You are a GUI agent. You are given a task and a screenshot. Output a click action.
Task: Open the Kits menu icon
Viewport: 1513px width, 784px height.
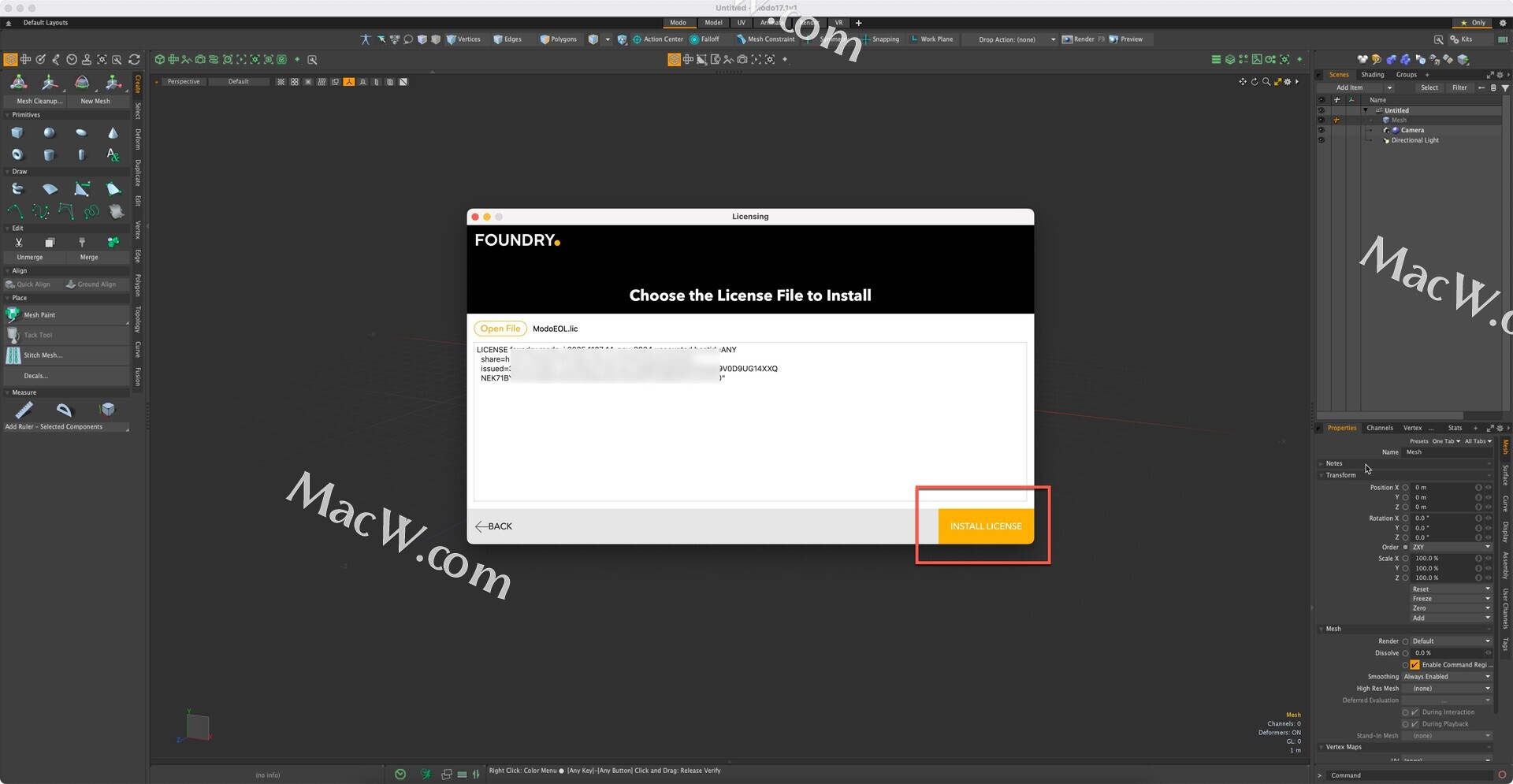coord(1455,39)
